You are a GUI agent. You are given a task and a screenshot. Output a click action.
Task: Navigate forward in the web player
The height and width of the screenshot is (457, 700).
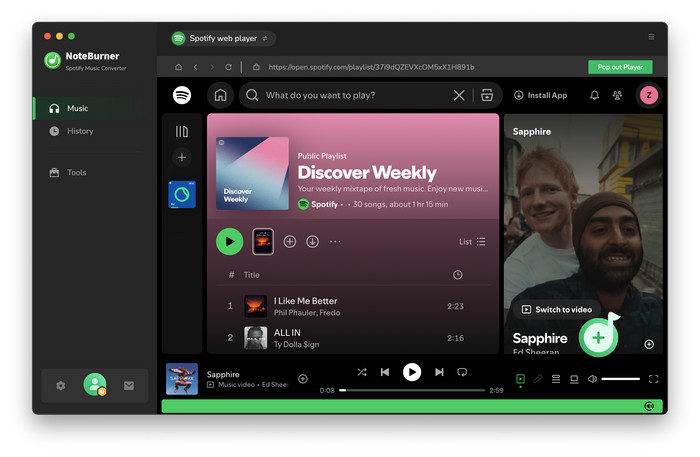point(212,67)
